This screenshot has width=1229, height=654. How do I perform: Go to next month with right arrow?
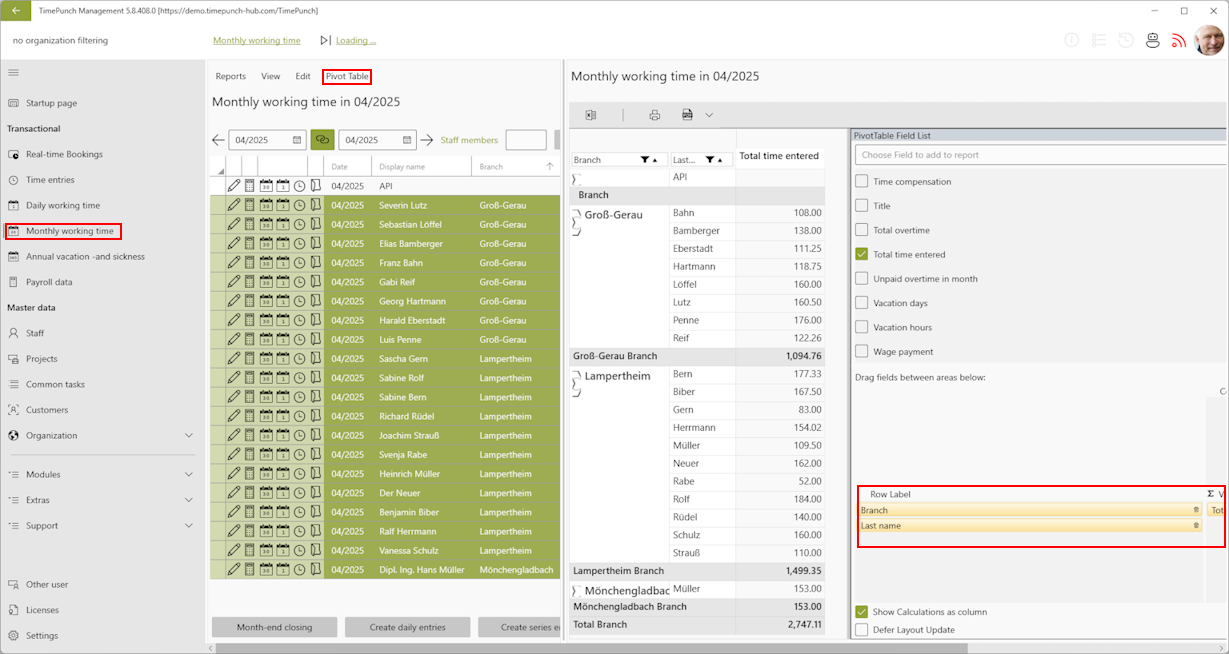coord(427,140)
